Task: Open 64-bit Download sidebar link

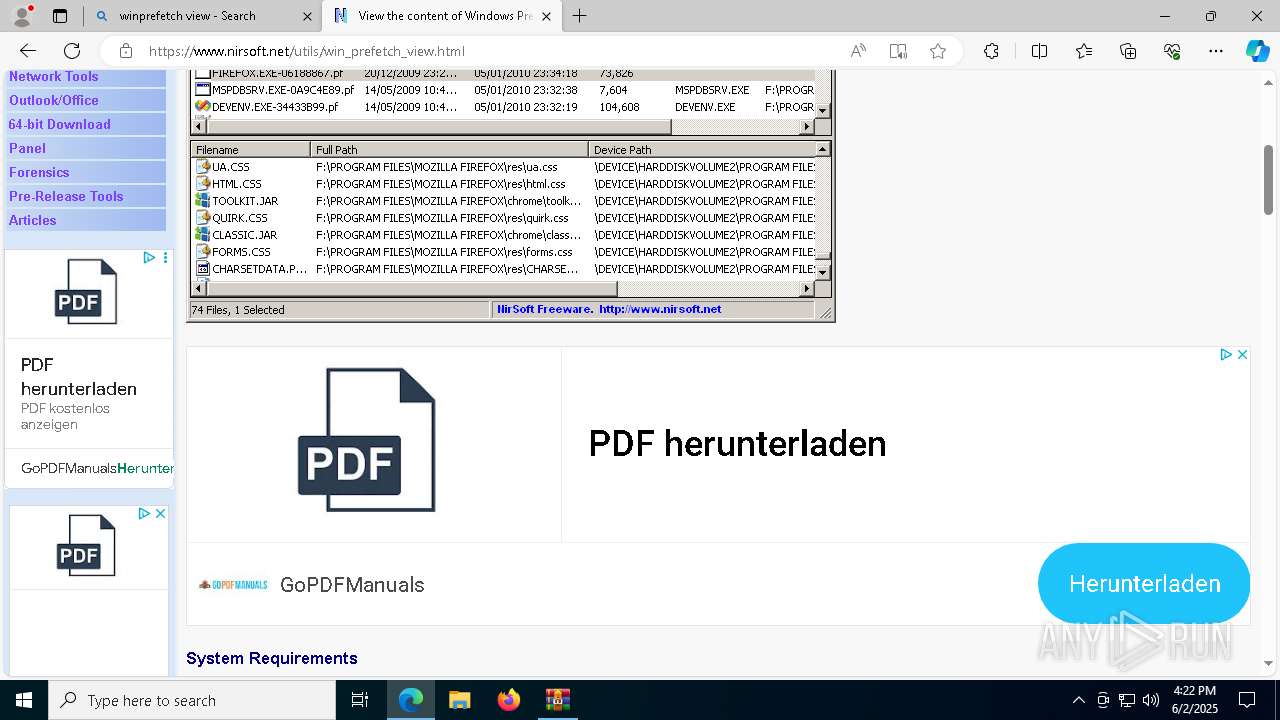Action: 59,124
